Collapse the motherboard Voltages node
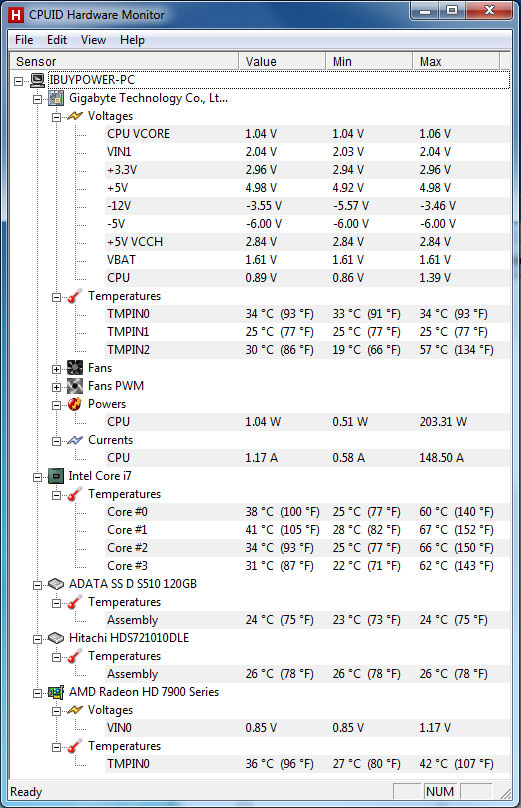The width and height of the screenshot is (521, 808). (x=56, y=117)
